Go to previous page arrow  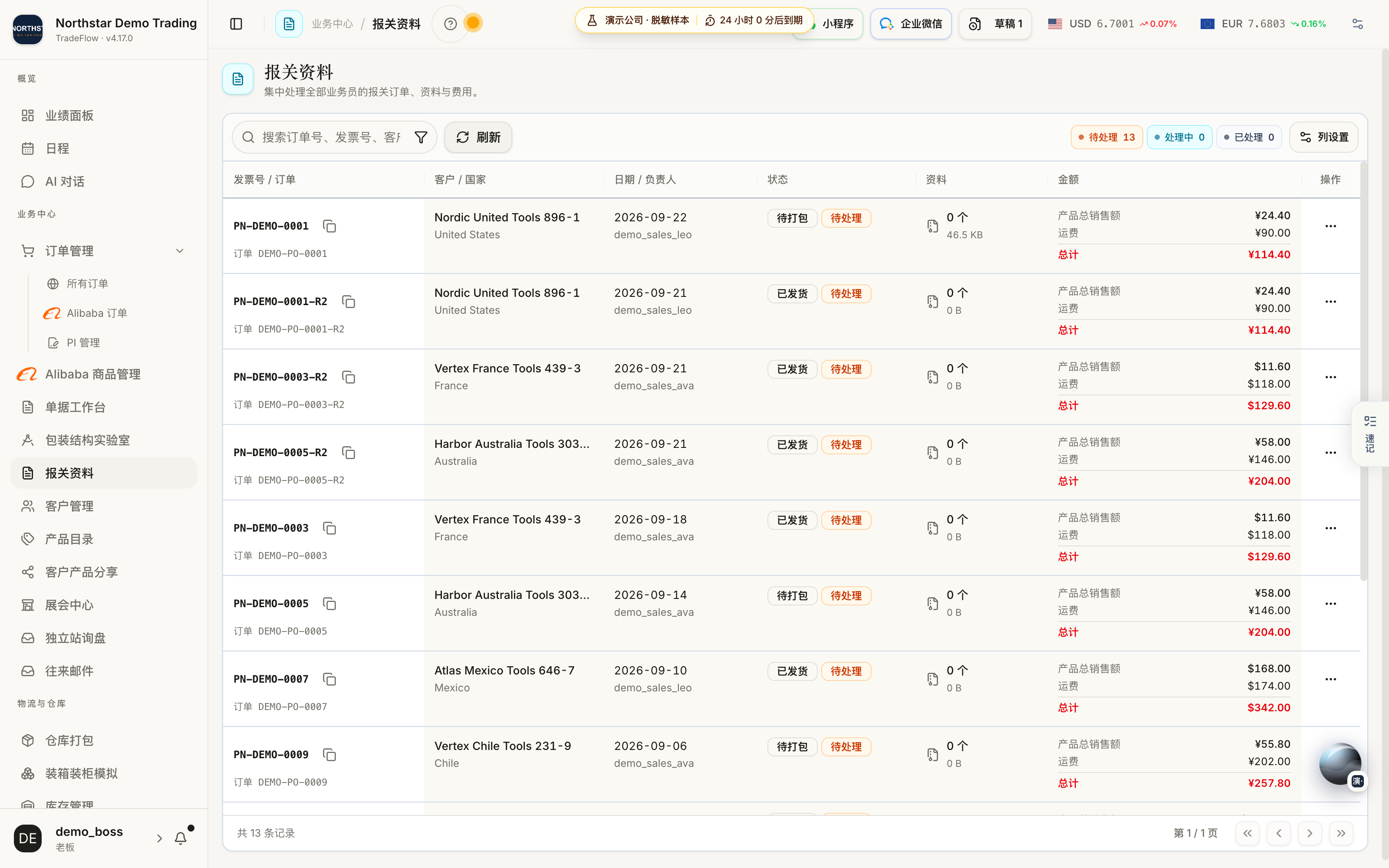(x=1279, y=833)
